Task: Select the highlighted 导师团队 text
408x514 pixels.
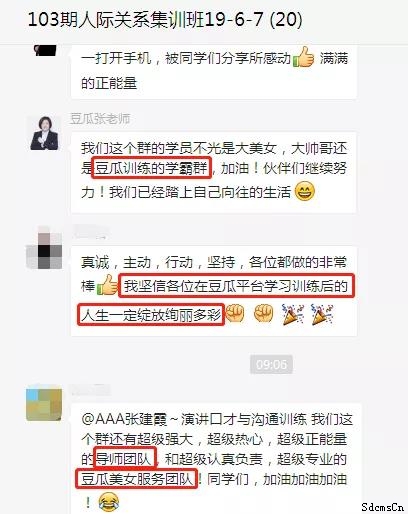Action: click(125, 457)
